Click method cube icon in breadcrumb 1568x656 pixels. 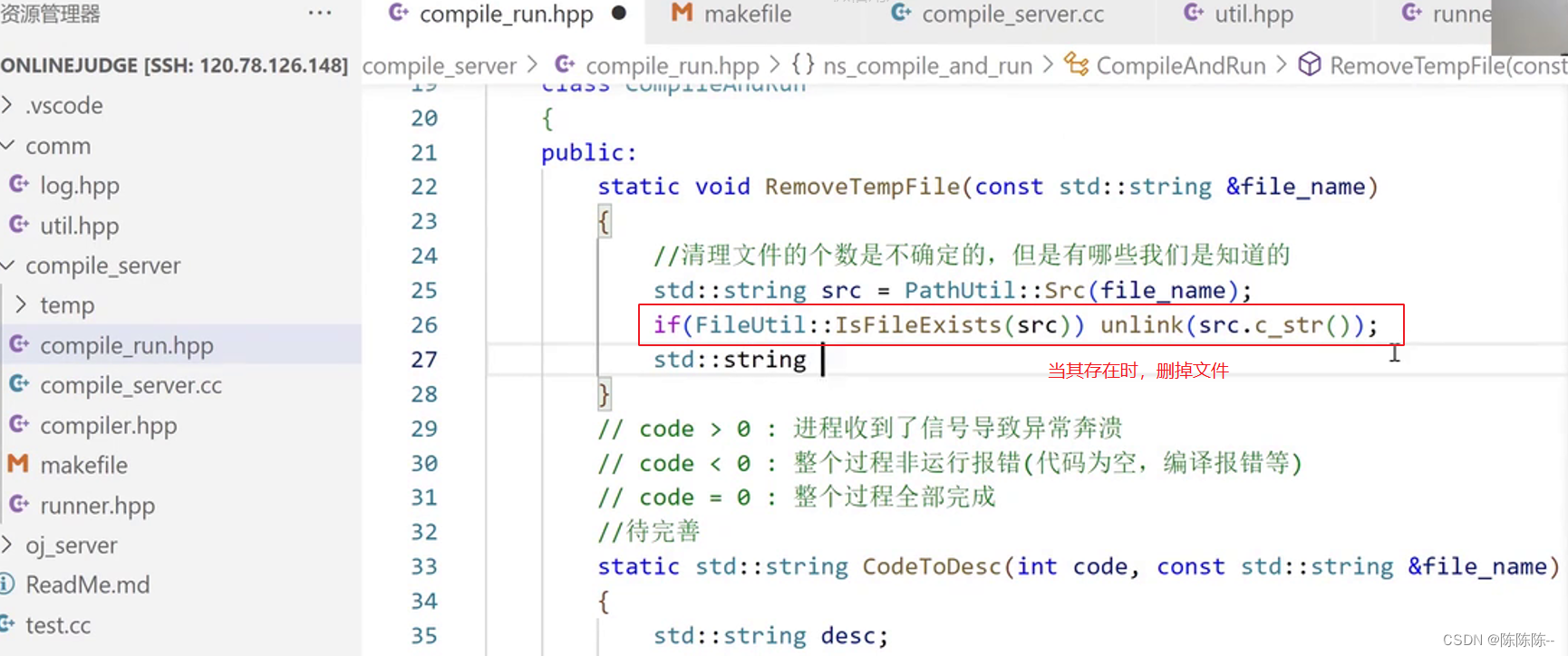(x=1309, y=64)
